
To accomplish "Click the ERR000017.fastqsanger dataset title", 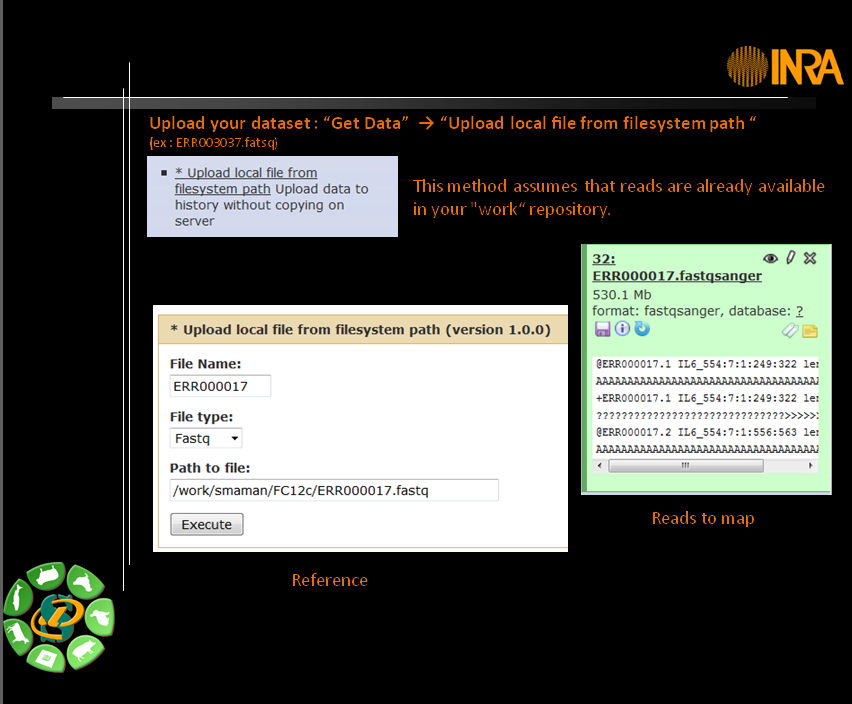I will pos(677,275).
